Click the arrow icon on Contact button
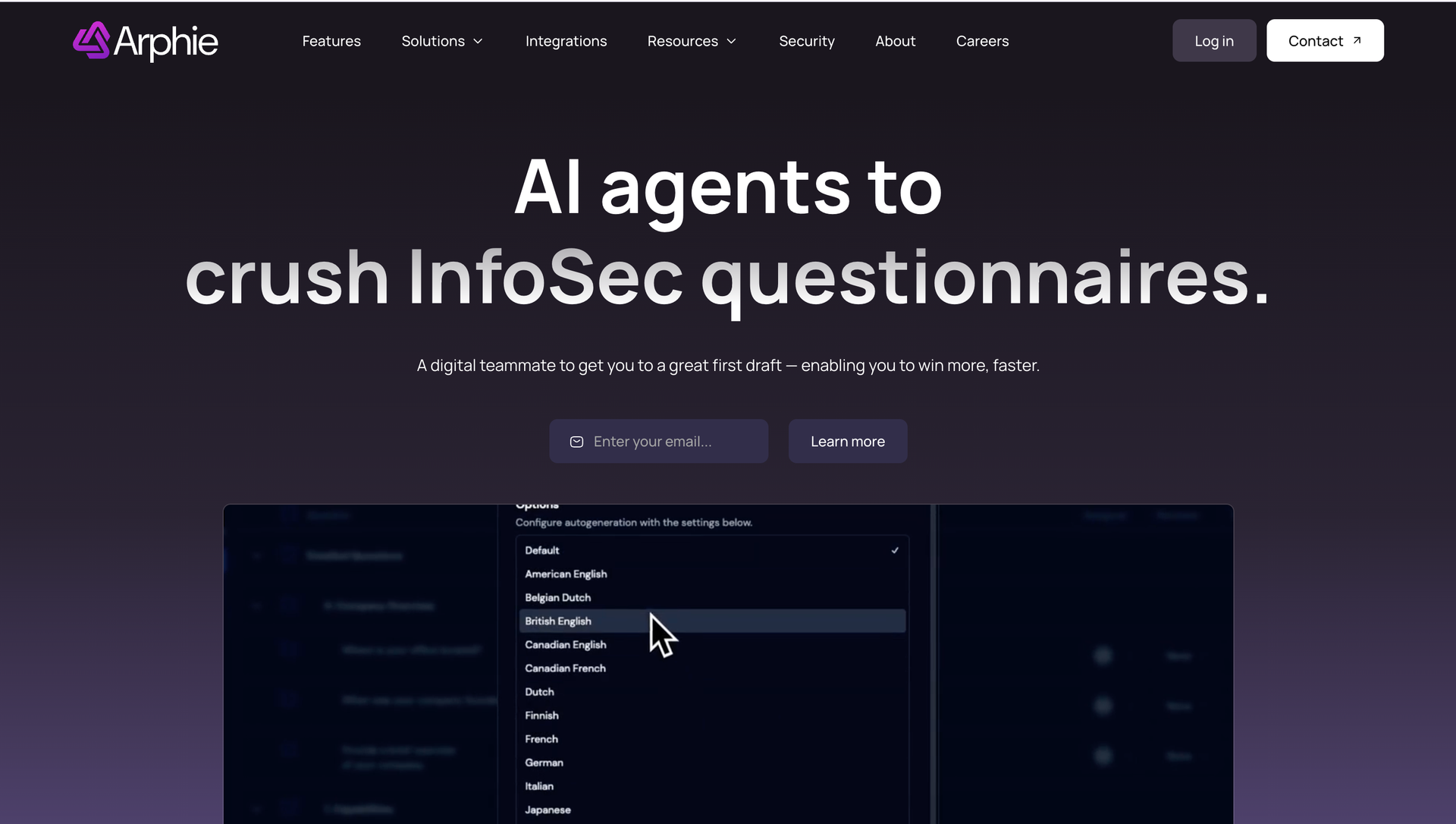This screenshot has height=824, width=1456. click(1357, 40)
